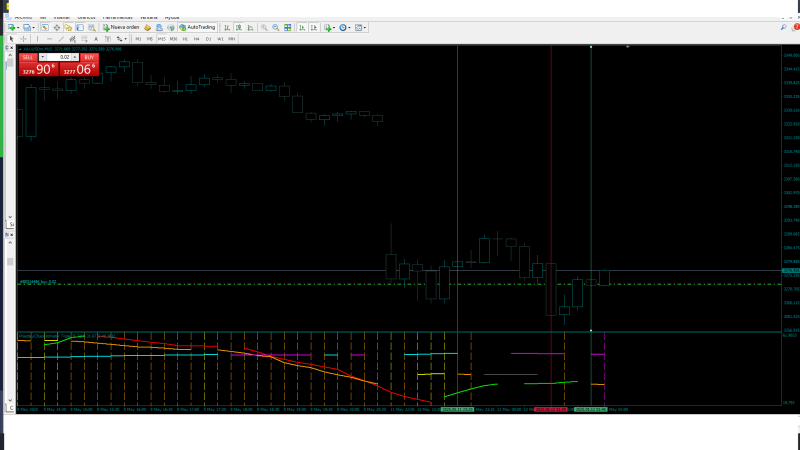The height and width of the screenshot is (450, 800).
Task: Launch MetaEditor from the toolbar
Action: pyautogui.click(x=147, y=28)
